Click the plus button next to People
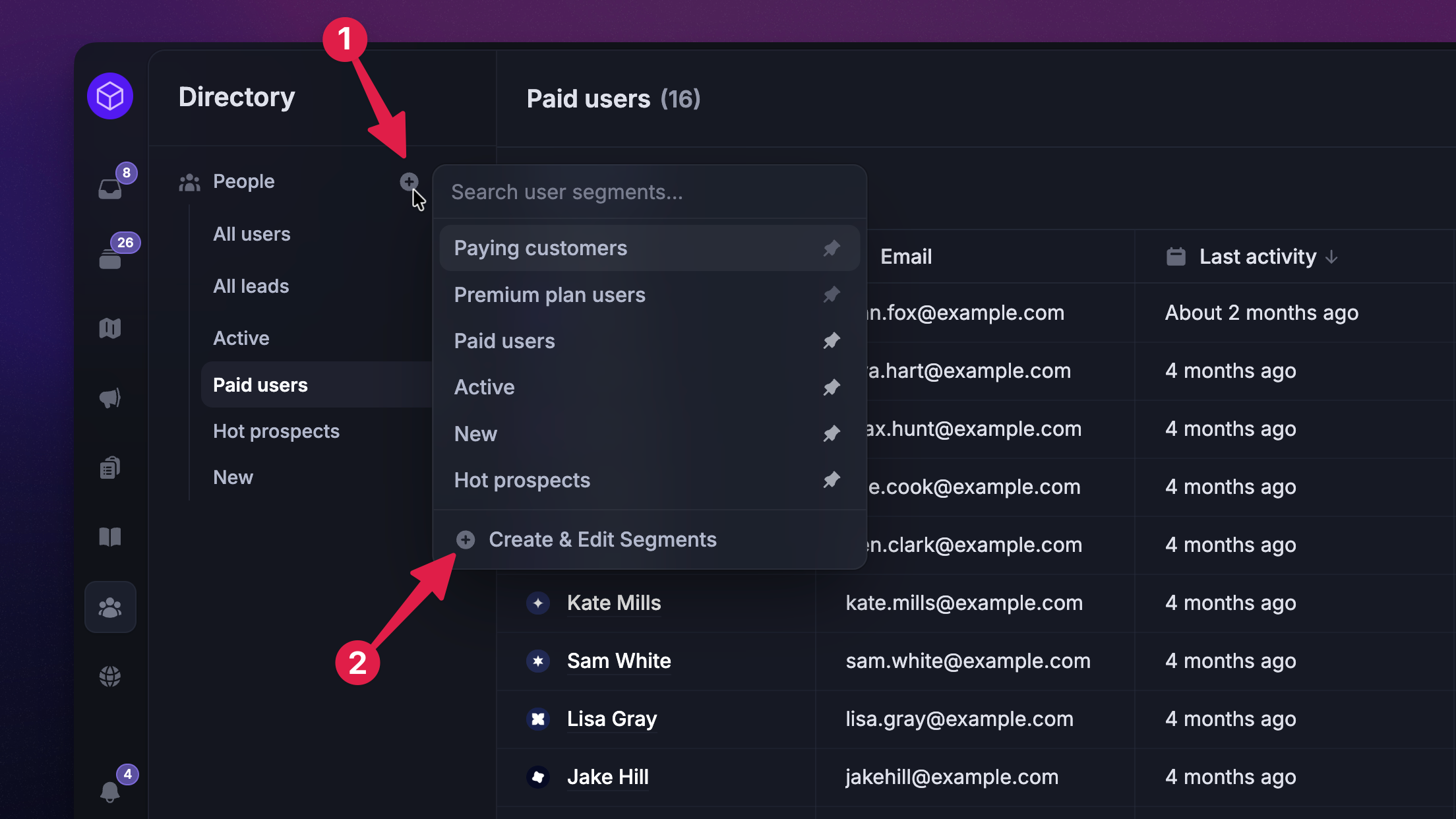The height and width of the screenshot is (819, 1456). pyautogui.click(x=409, y=181)
